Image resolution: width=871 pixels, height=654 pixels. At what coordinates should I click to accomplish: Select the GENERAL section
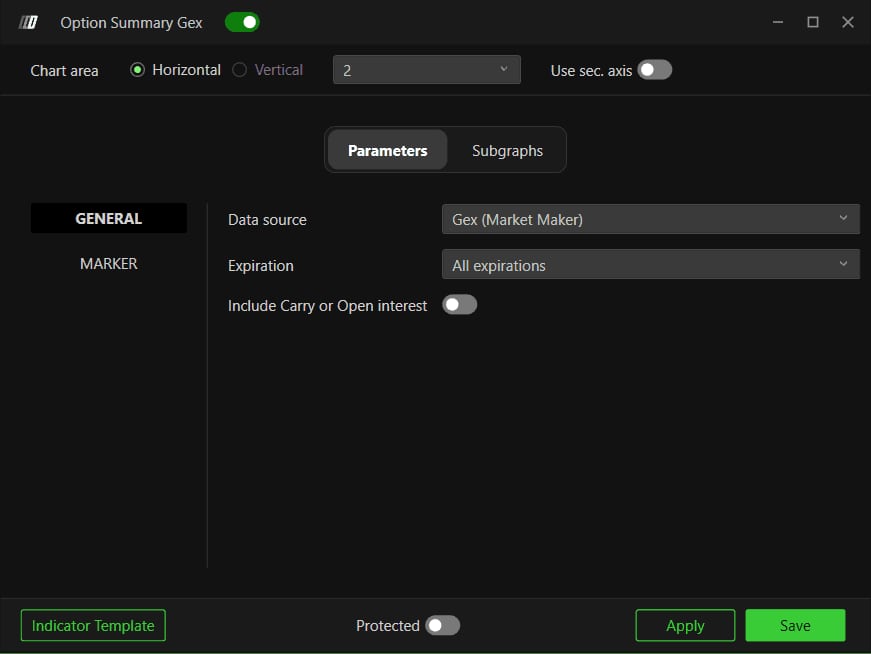click(x=109, y=218)
